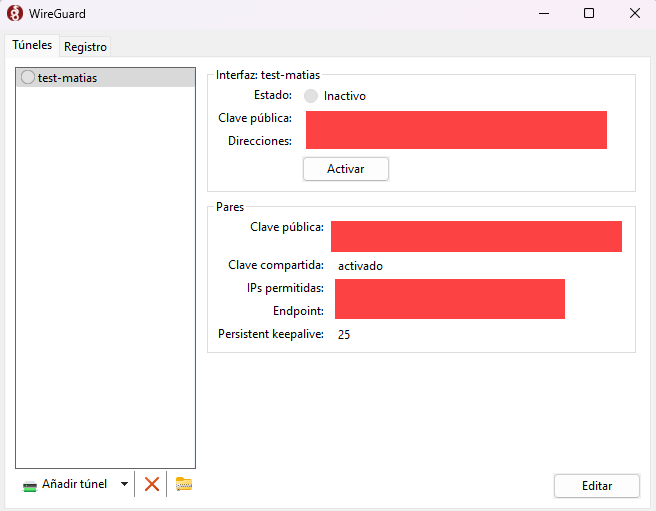Click the interface Clave pública redacted value
This screenshot has width=656, height=511.
point(456,120)
